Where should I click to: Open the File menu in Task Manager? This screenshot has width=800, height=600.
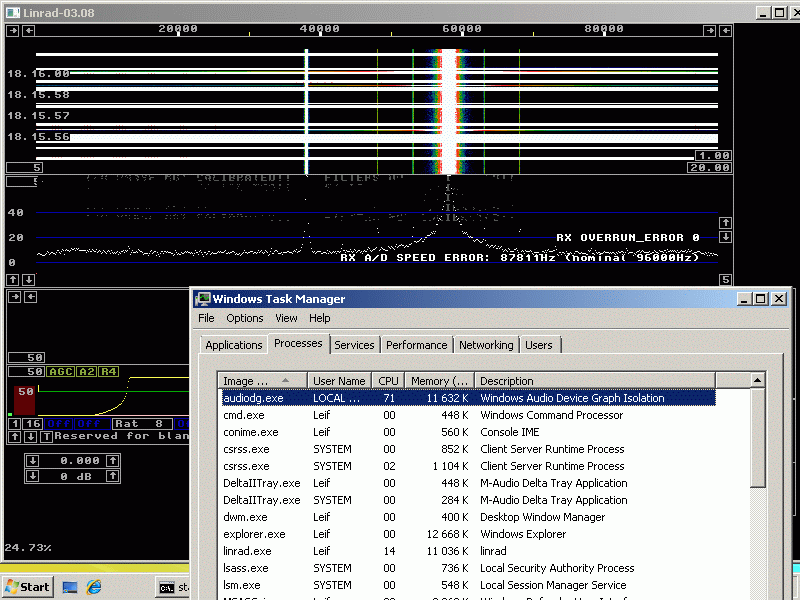click(x=206, y=318)
